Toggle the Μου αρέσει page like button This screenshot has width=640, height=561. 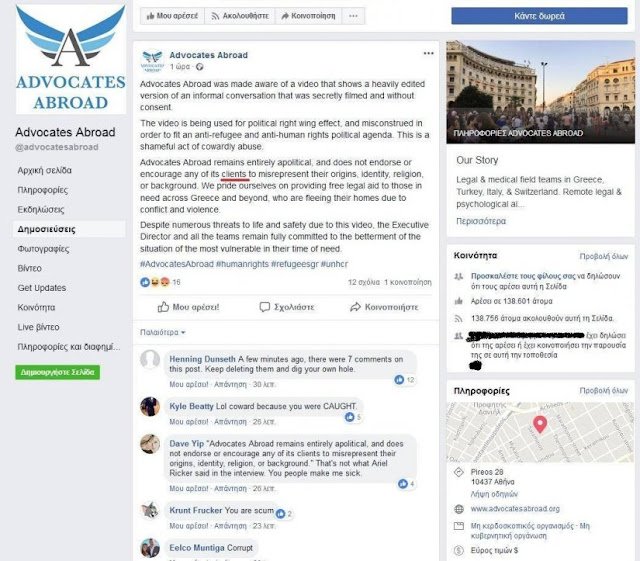click(172, 16)
